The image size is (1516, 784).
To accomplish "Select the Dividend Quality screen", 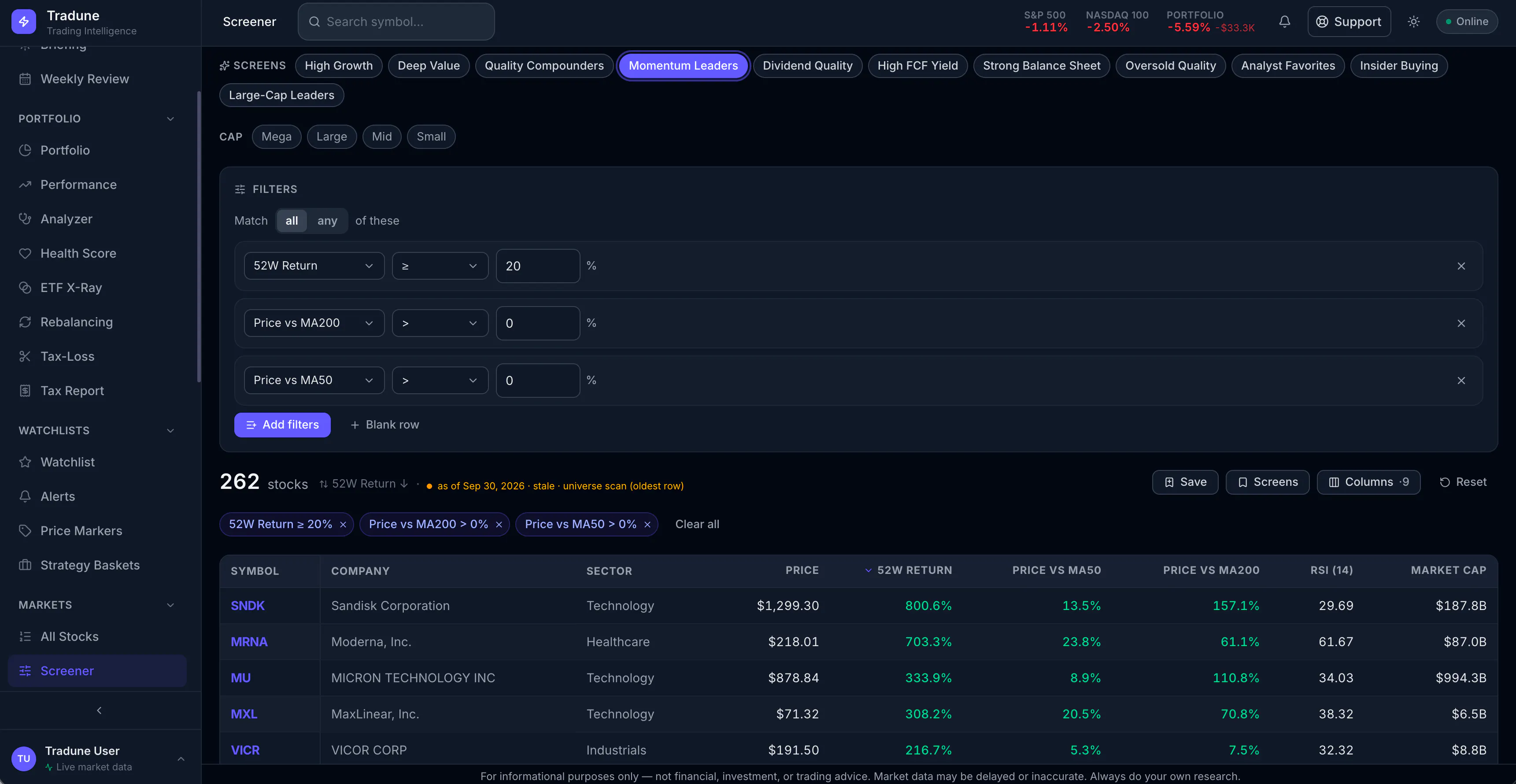I will point(807,66).
